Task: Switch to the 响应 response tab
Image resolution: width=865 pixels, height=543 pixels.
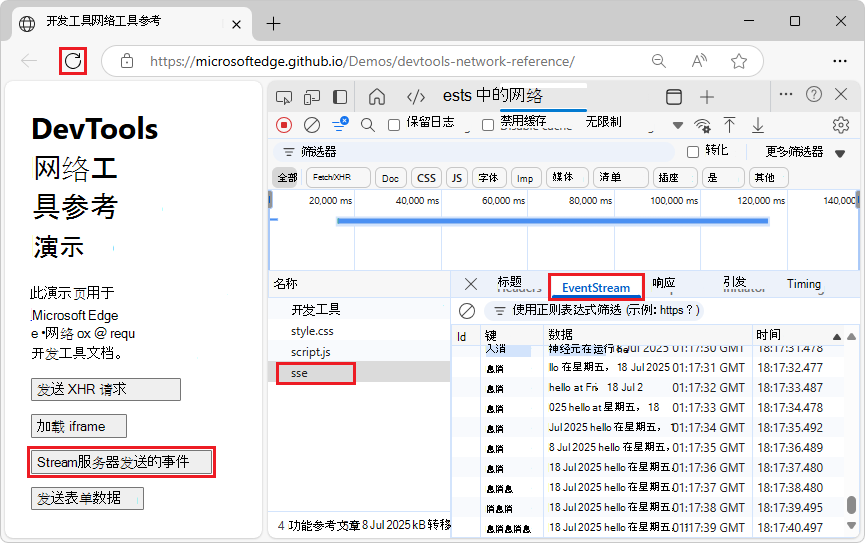Action: click(x=664, y=283)
